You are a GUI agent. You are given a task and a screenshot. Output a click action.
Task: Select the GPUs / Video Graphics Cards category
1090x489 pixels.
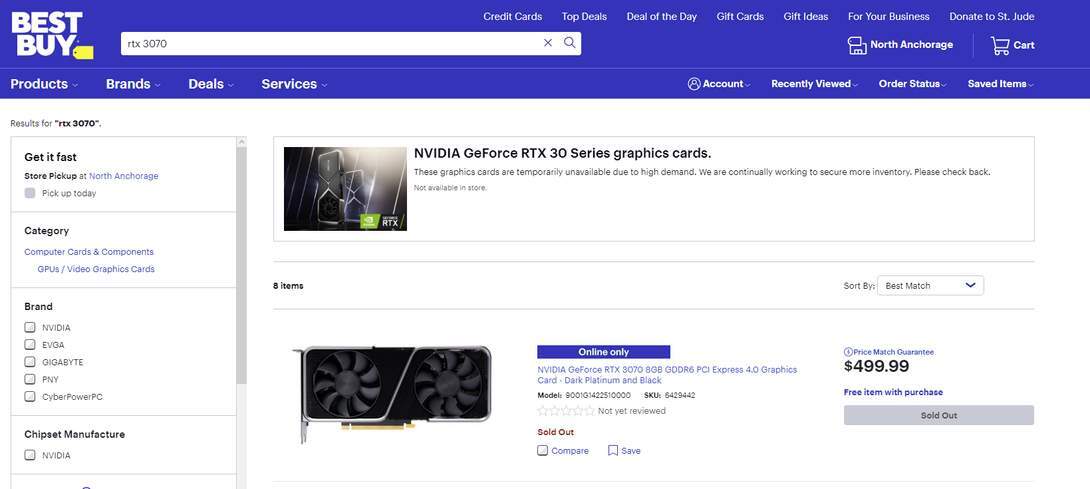96,269
